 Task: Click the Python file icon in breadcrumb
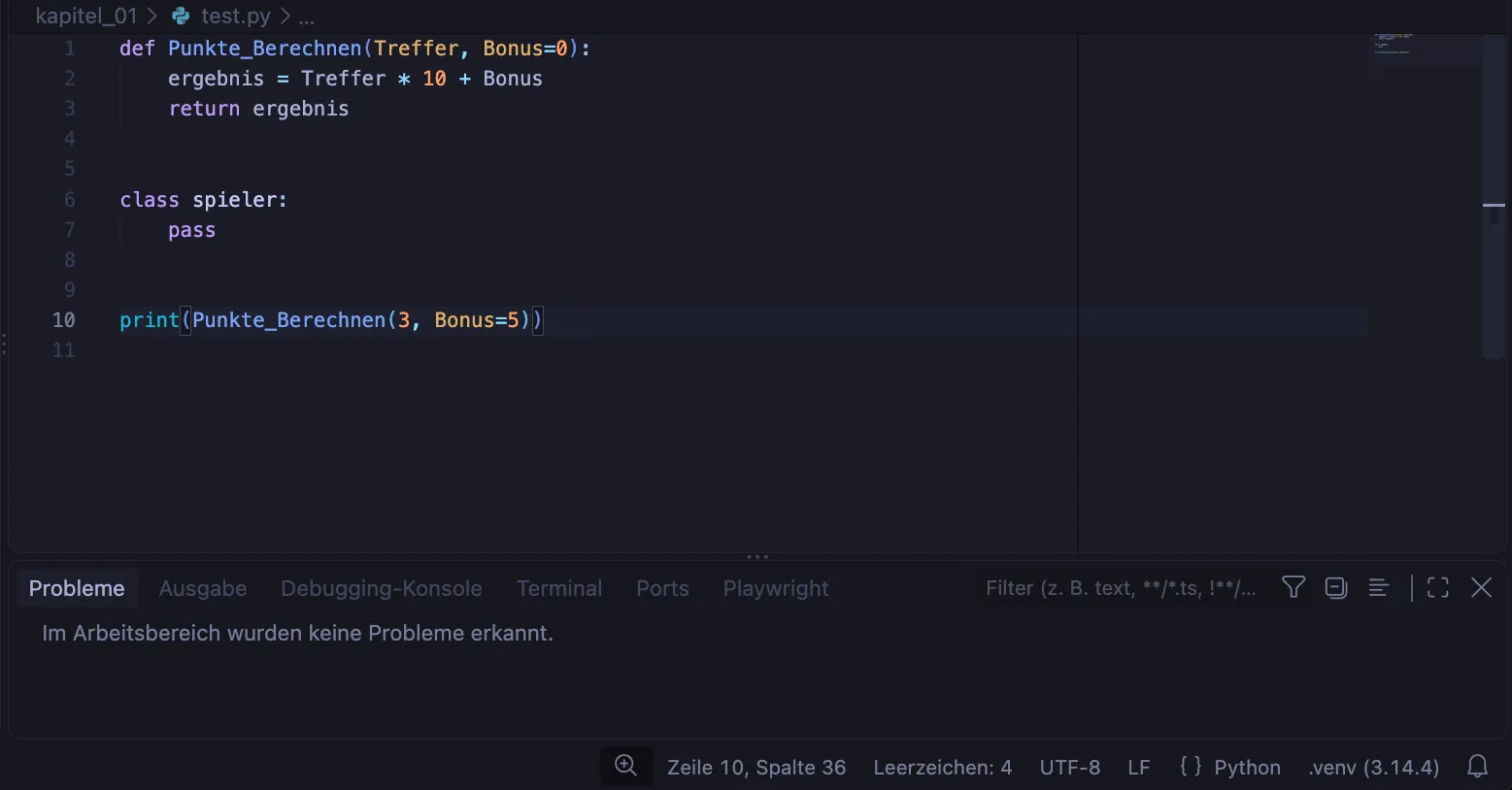tap(181, 16)
